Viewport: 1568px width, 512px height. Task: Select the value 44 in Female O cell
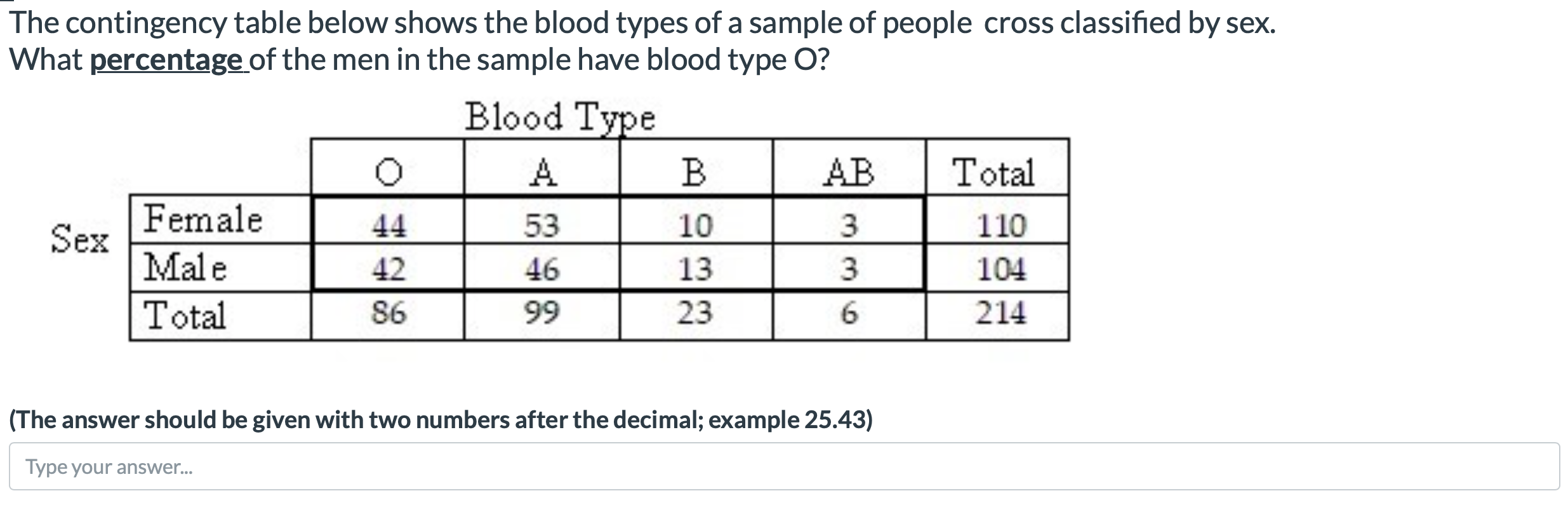pyautogui.click(x=389, y=224)
